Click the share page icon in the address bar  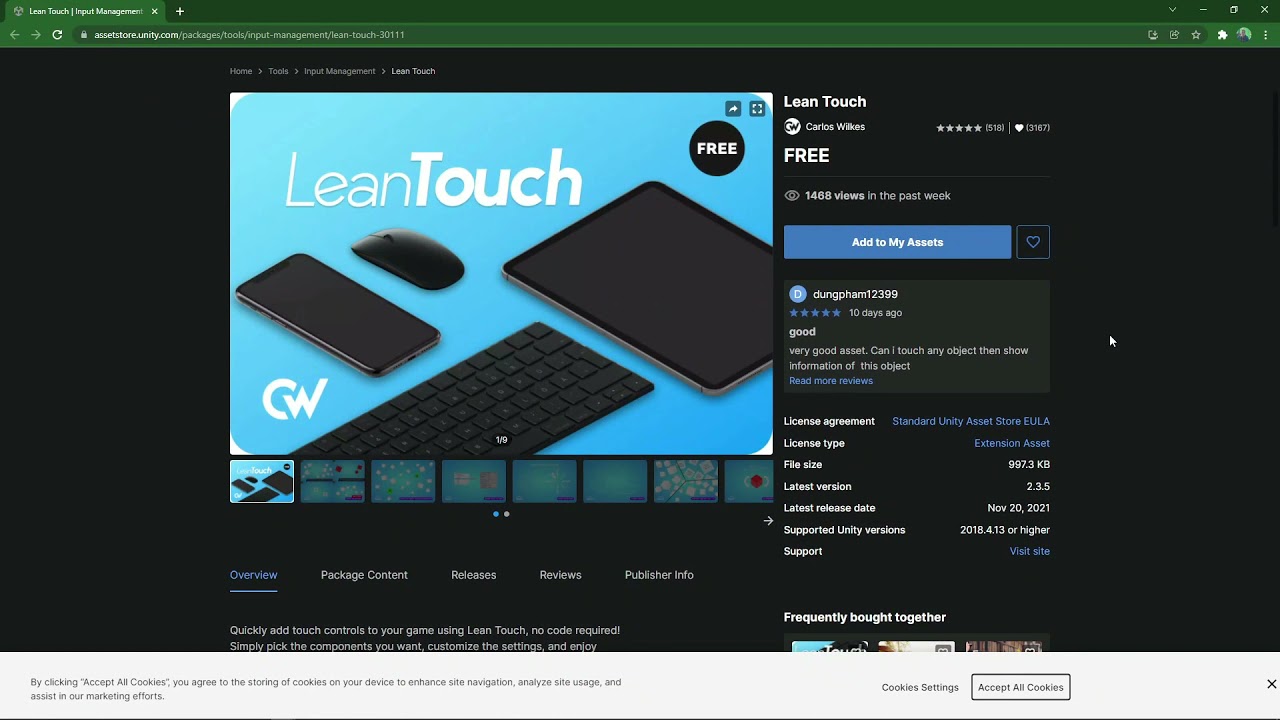coord(1174,34)
